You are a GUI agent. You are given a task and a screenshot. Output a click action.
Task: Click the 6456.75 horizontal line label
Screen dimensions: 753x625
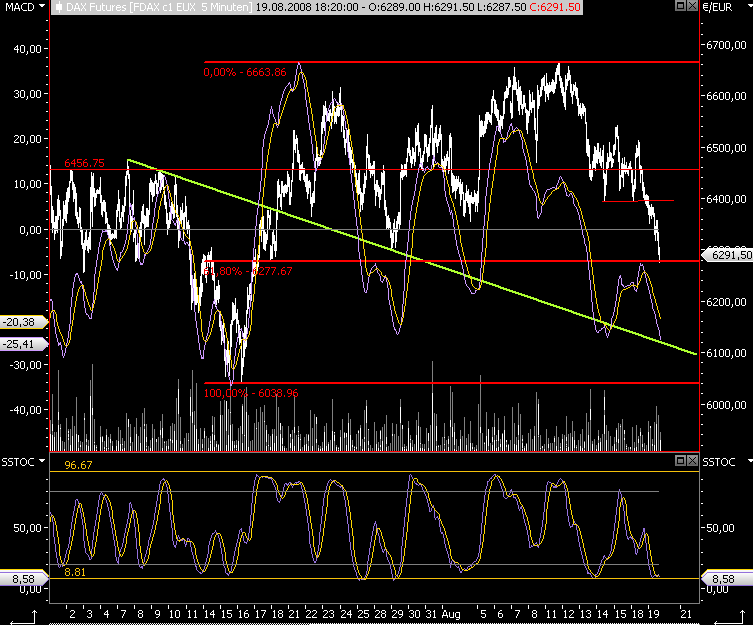[85, 163]
